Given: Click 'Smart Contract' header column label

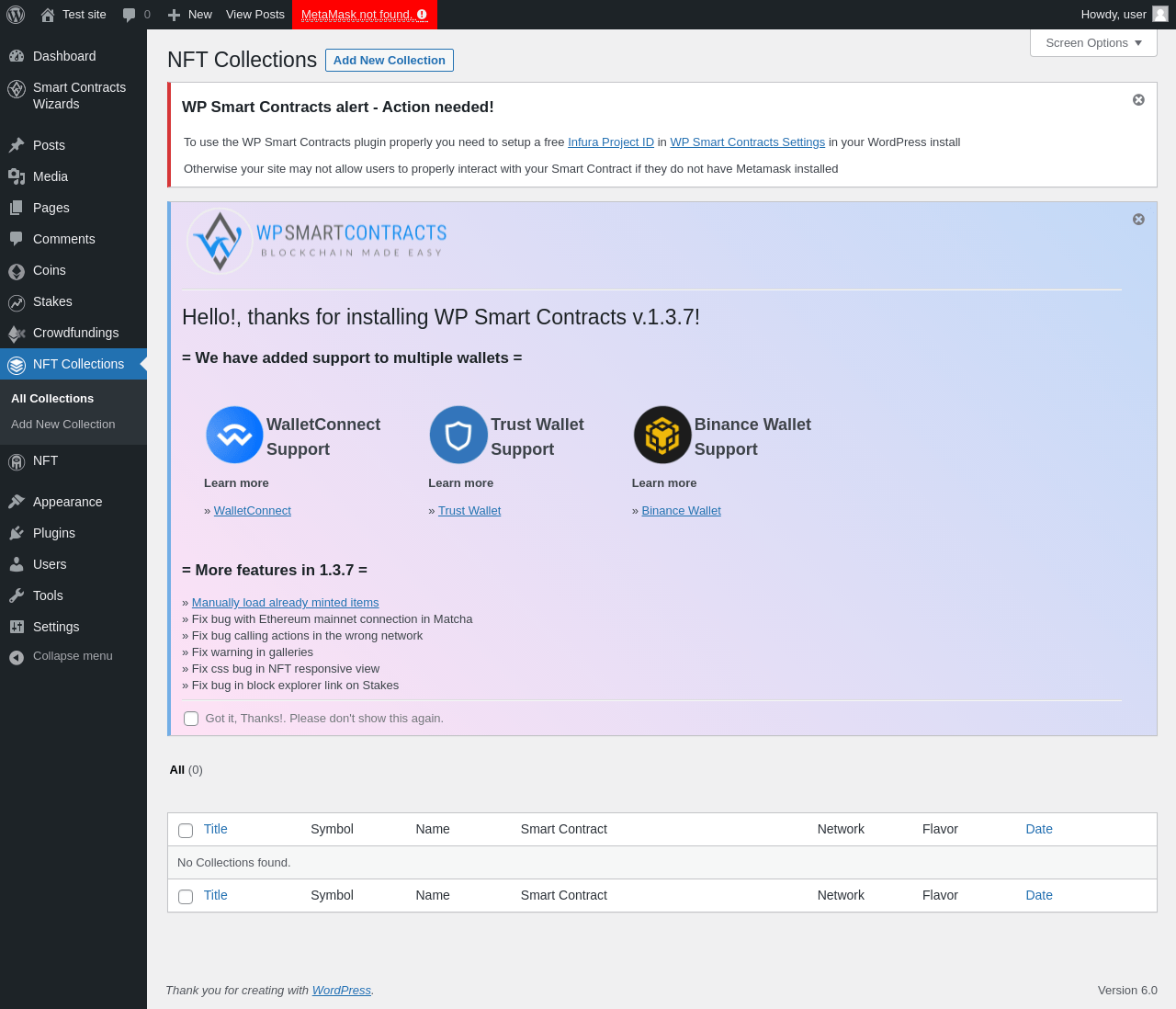Looking at the screenshot, I should click(564, 829).
